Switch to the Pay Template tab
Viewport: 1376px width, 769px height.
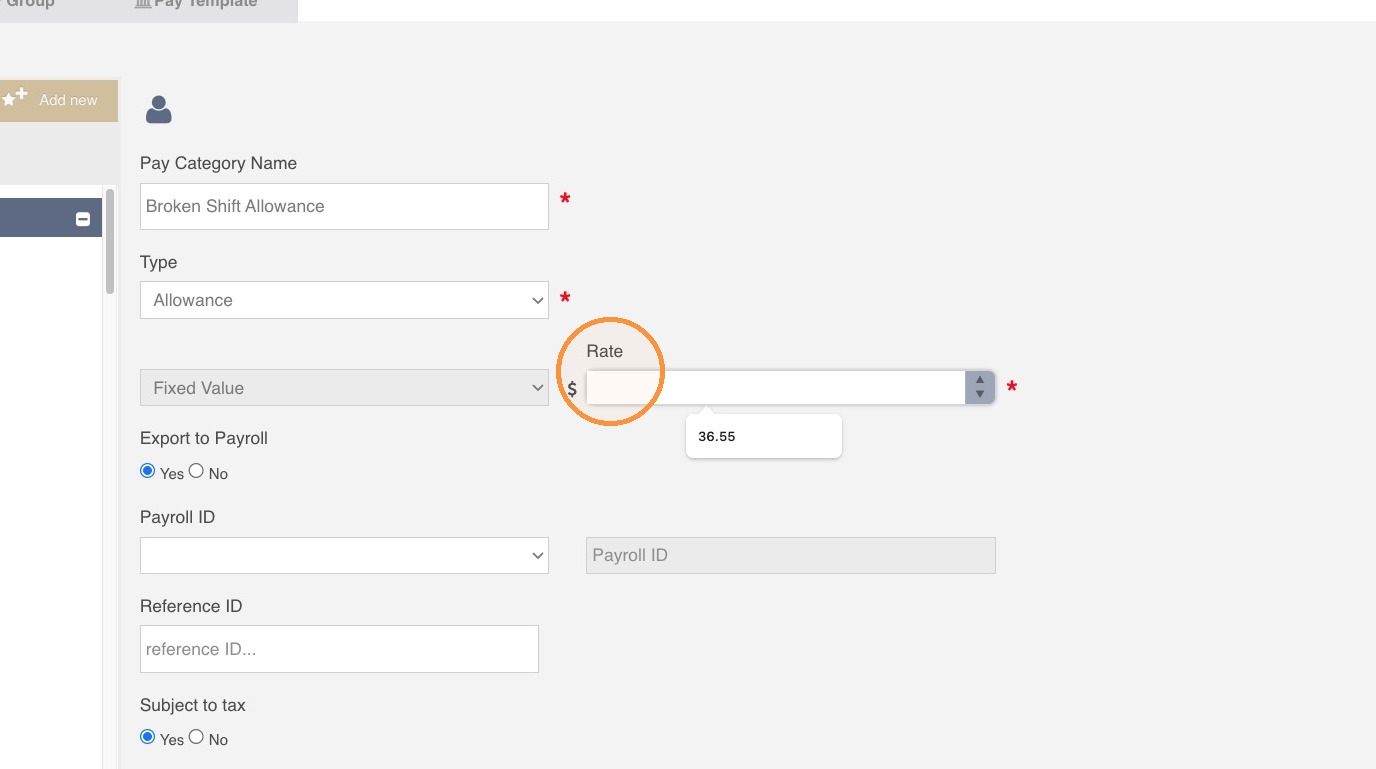click(196, 5)
